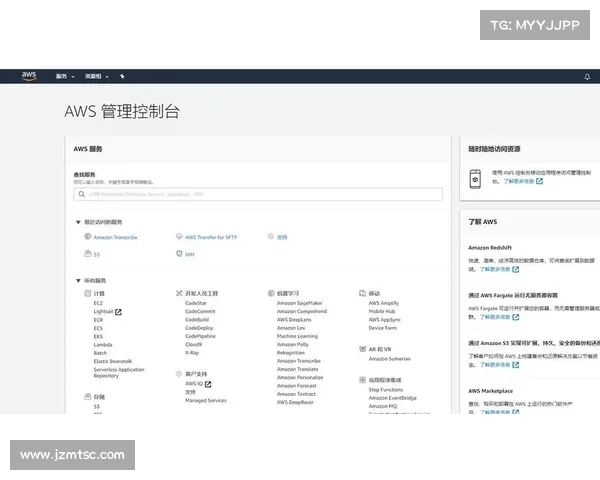Click the application integration category icon
600x480 pixels.
[362, 380]
